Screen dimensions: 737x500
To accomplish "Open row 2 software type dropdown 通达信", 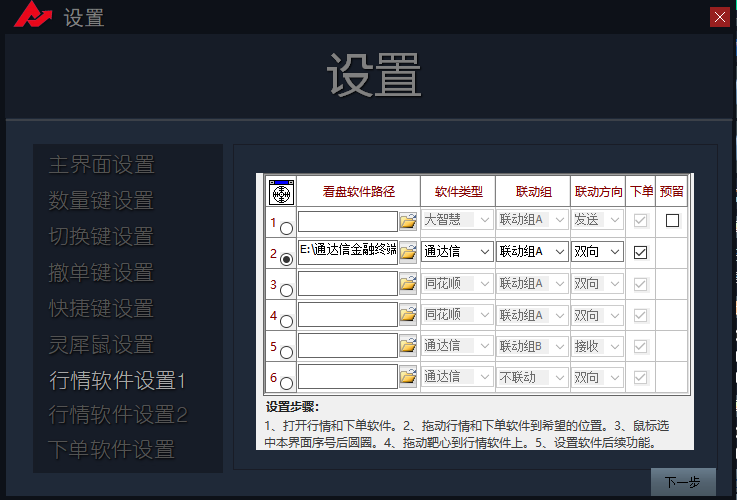I will (457, 252).
